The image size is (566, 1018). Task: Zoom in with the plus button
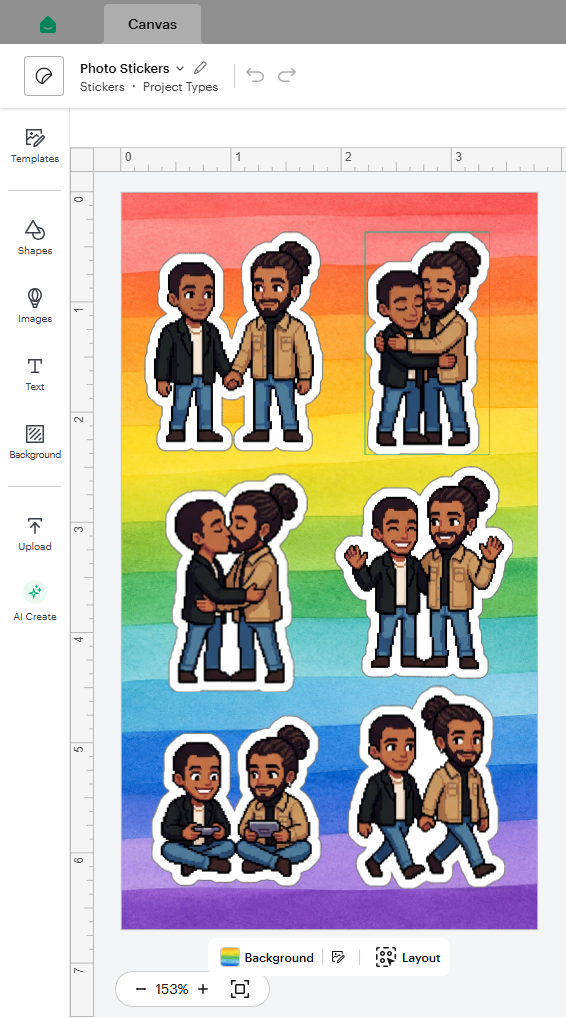pos(203,989)
